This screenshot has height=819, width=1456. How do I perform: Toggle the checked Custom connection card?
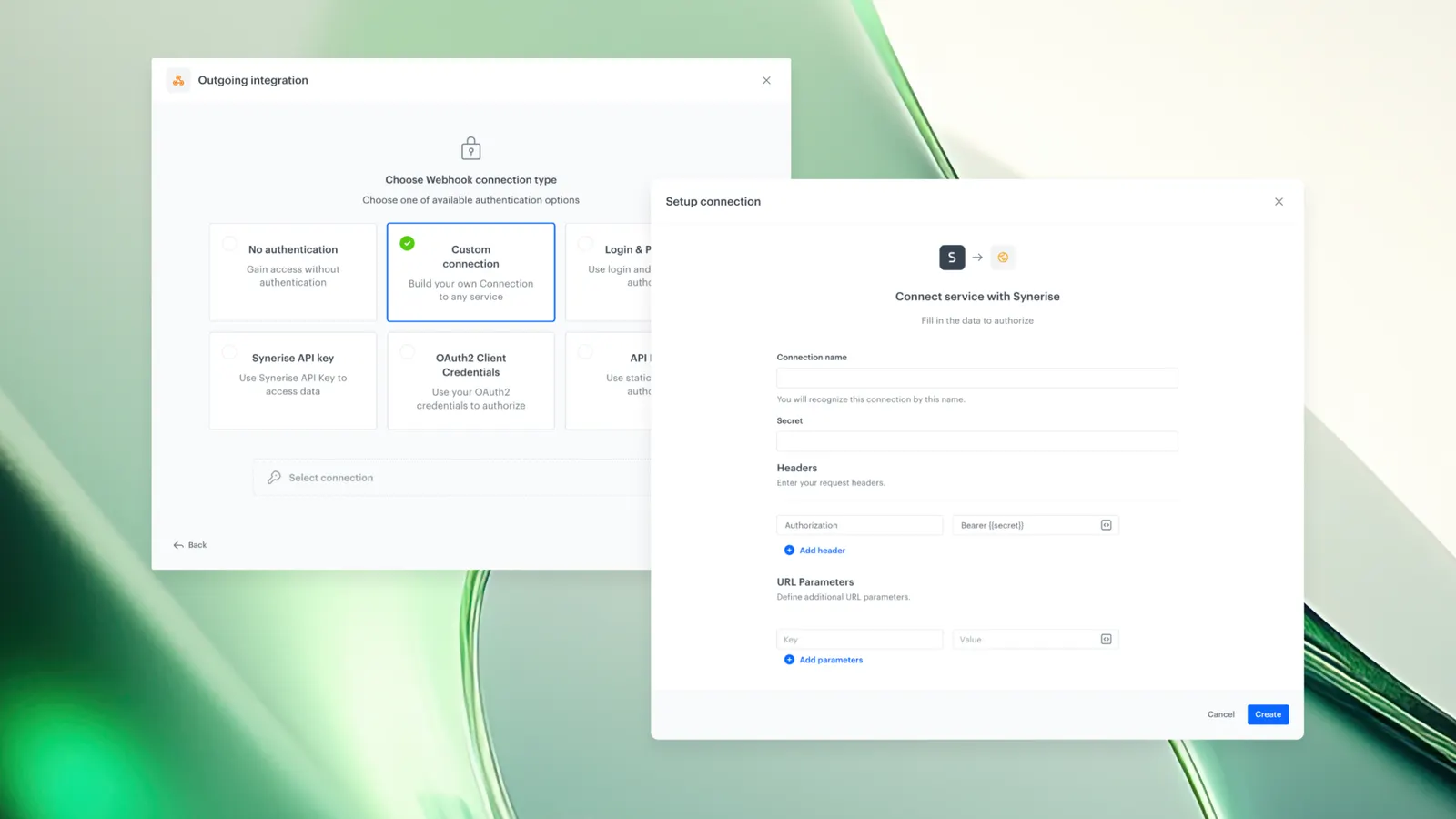[470, 272]
